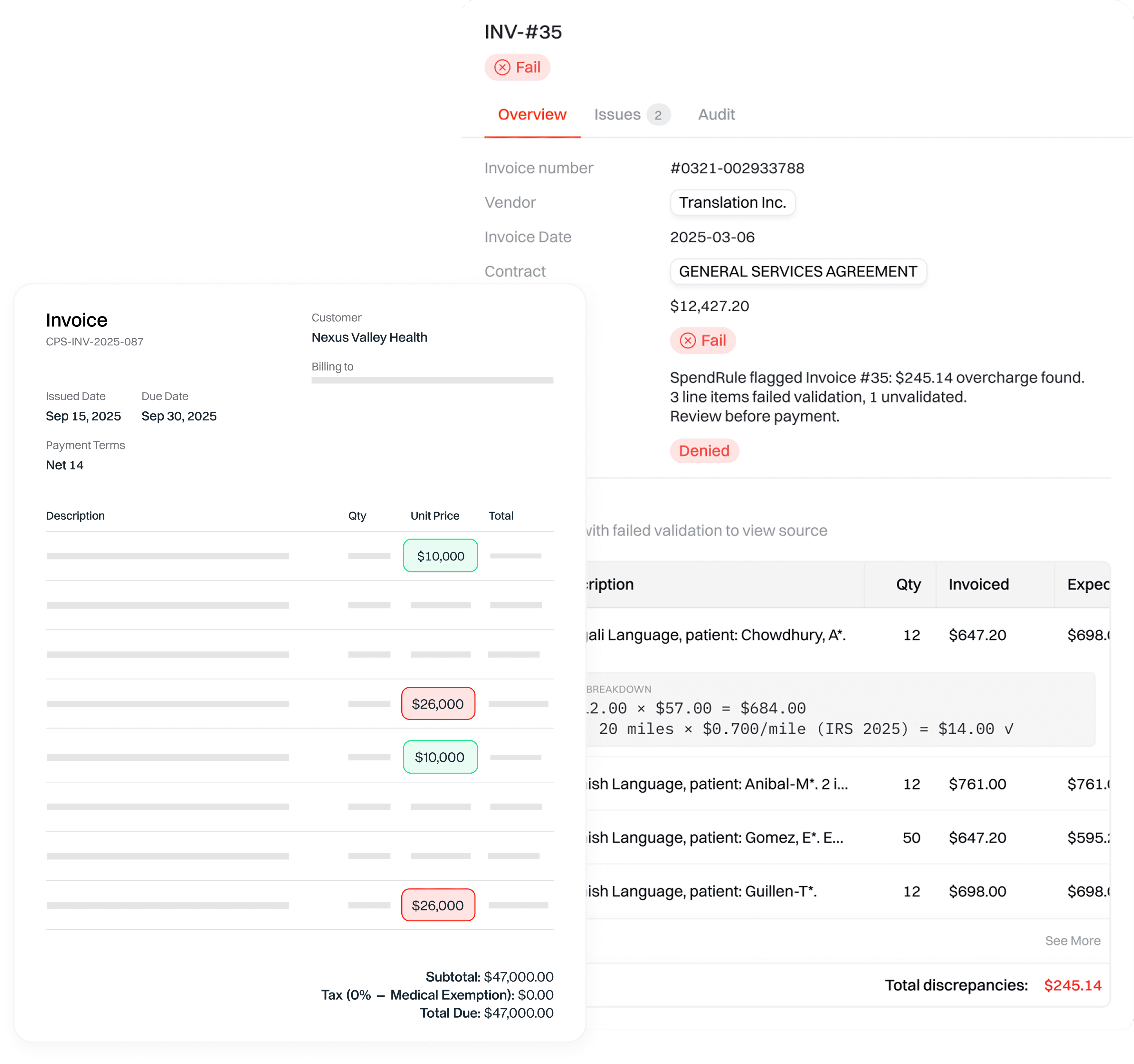Image resolution: width=1134 pixels, height=1064 pixels.
Task: Click the Invoiced column header
Action: pyautogui.click(x=978, y=584)
